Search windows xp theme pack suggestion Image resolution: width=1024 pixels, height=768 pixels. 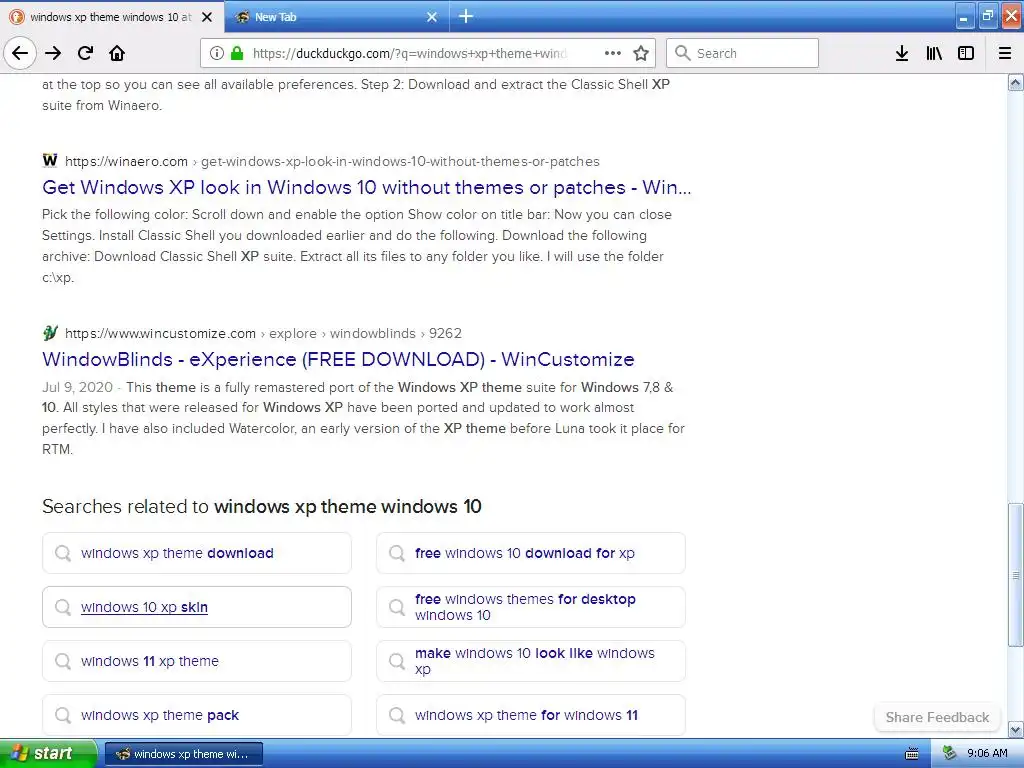click(197, 715)
